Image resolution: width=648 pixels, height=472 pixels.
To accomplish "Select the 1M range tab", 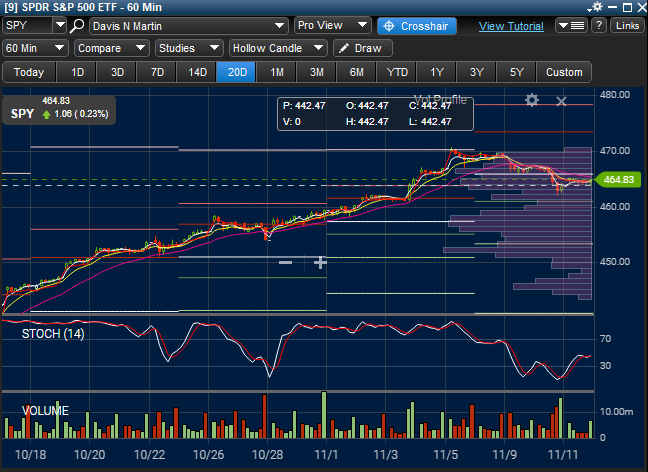I will click(277, 72).
